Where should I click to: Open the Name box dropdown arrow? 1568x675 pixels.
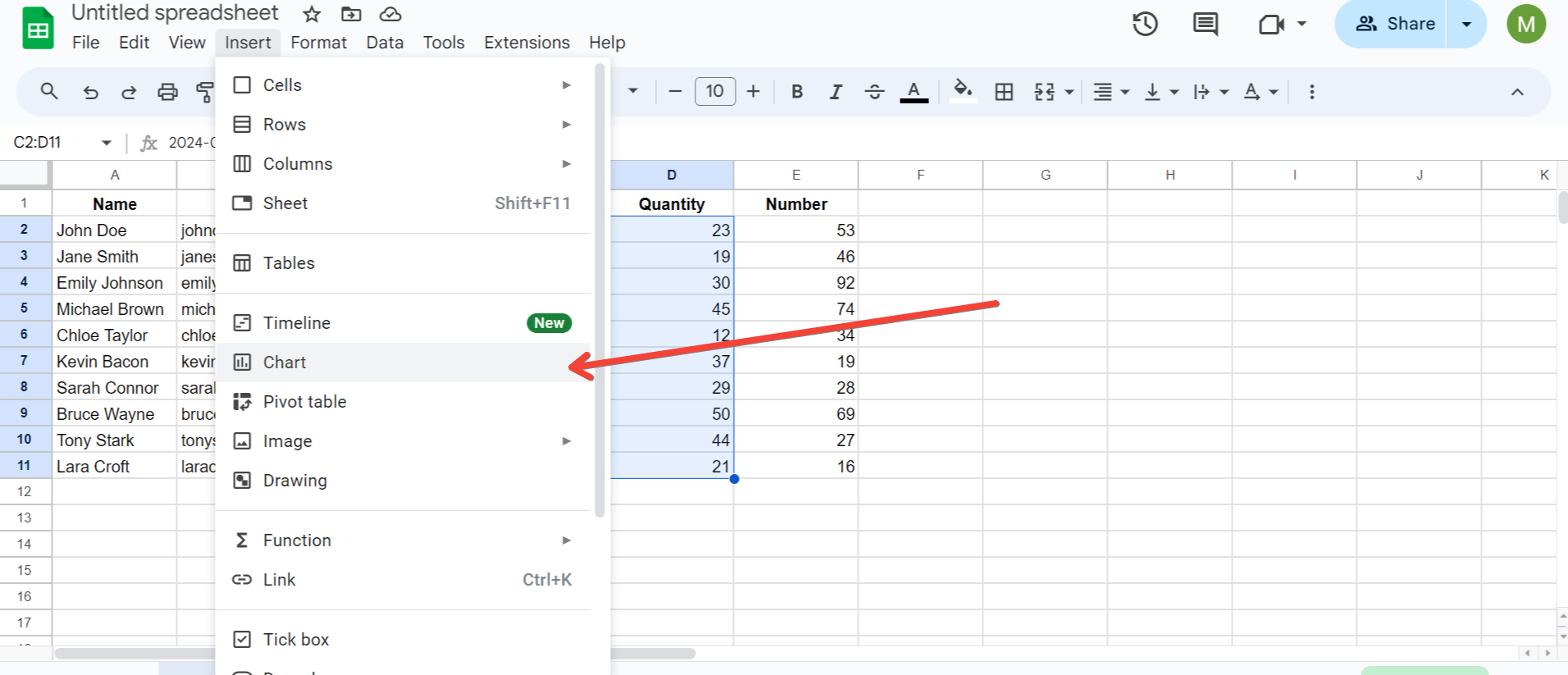(x=107, y=143)
